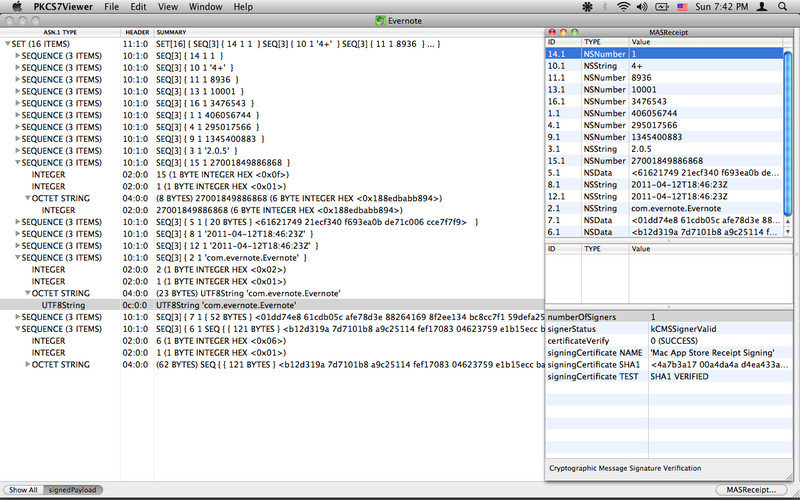Click the Bluetooth icon in menu bar
Image resolution: width=800 pixels, height=500 pixels.
[x=606, y=7]
